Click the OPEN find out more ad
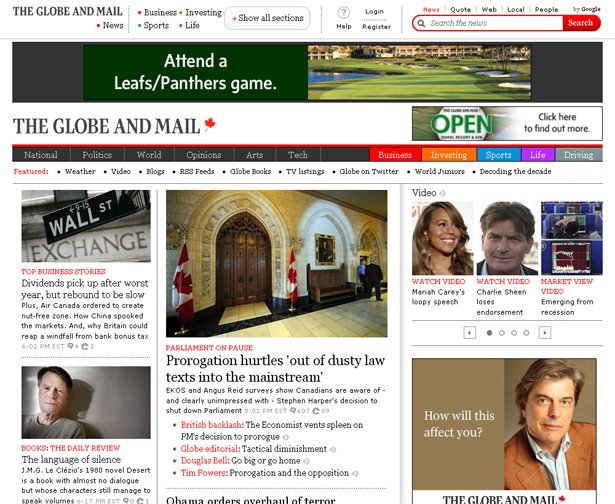Viewport: 615px width, 504px height. click(507, 123)
